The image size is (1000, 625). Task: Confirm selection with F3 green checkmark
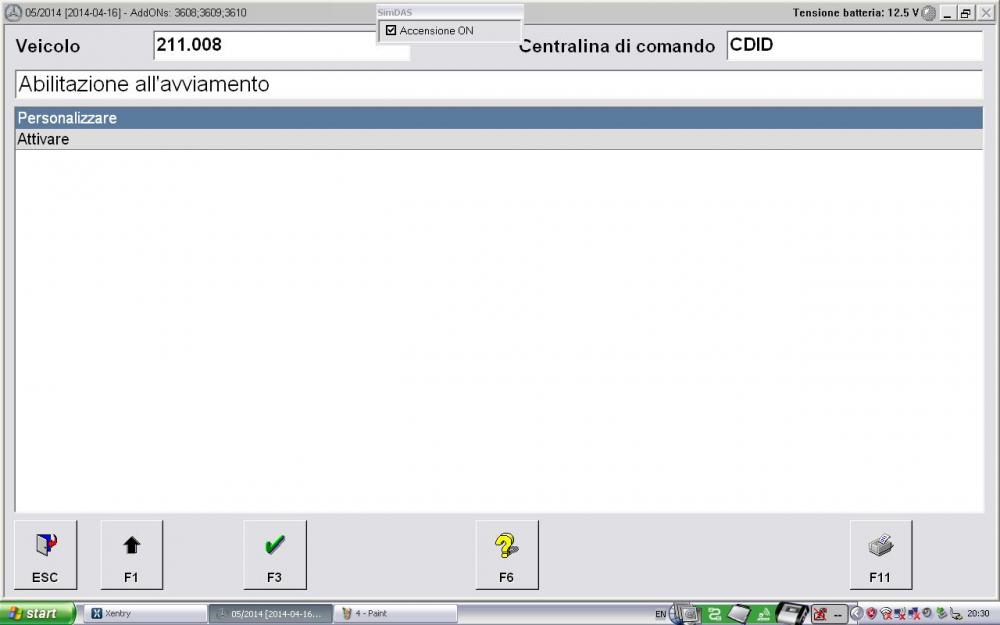274,554
